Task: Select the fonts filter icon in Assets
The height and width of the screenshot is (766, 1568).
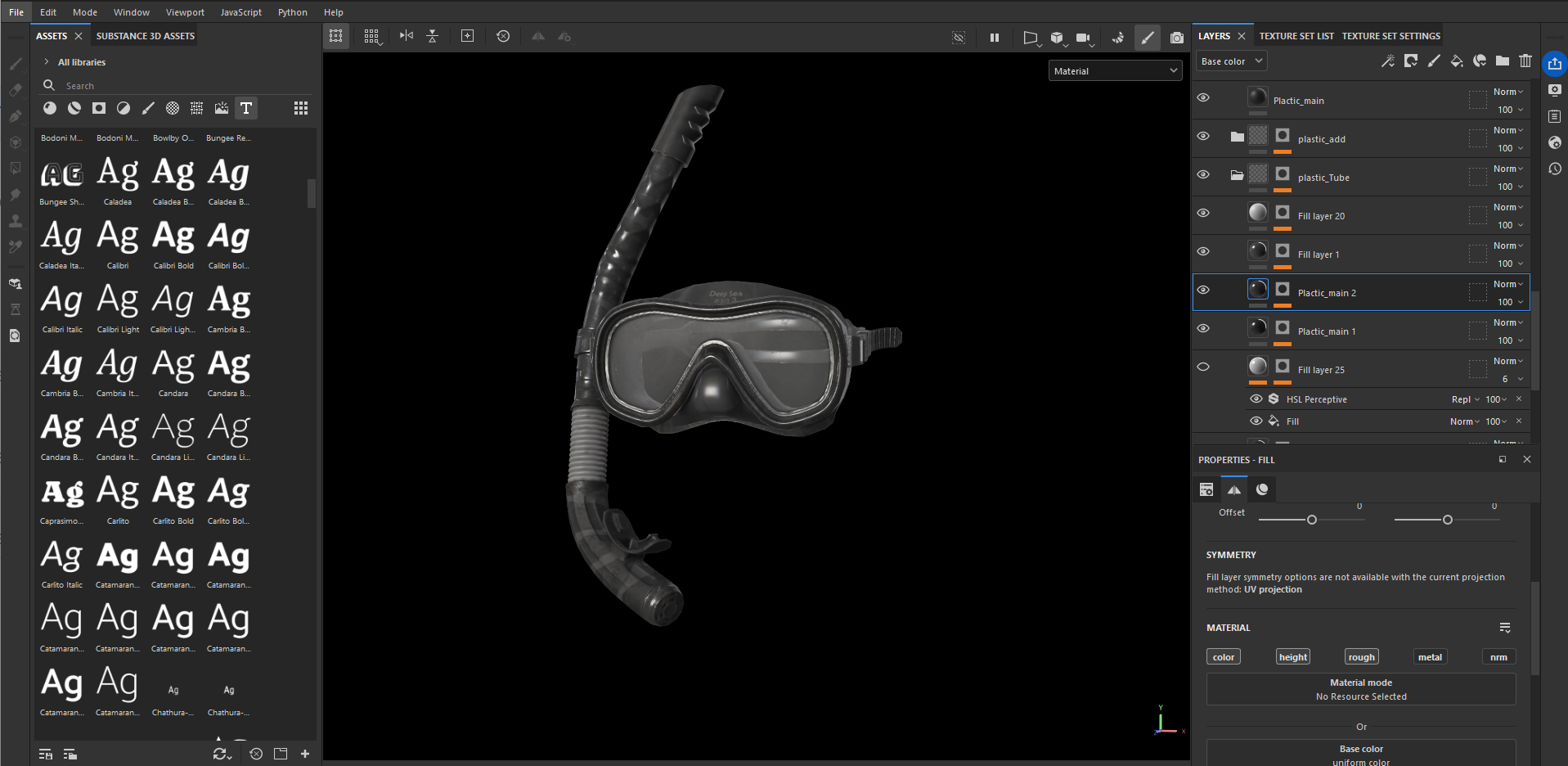Action: point(245,108)
